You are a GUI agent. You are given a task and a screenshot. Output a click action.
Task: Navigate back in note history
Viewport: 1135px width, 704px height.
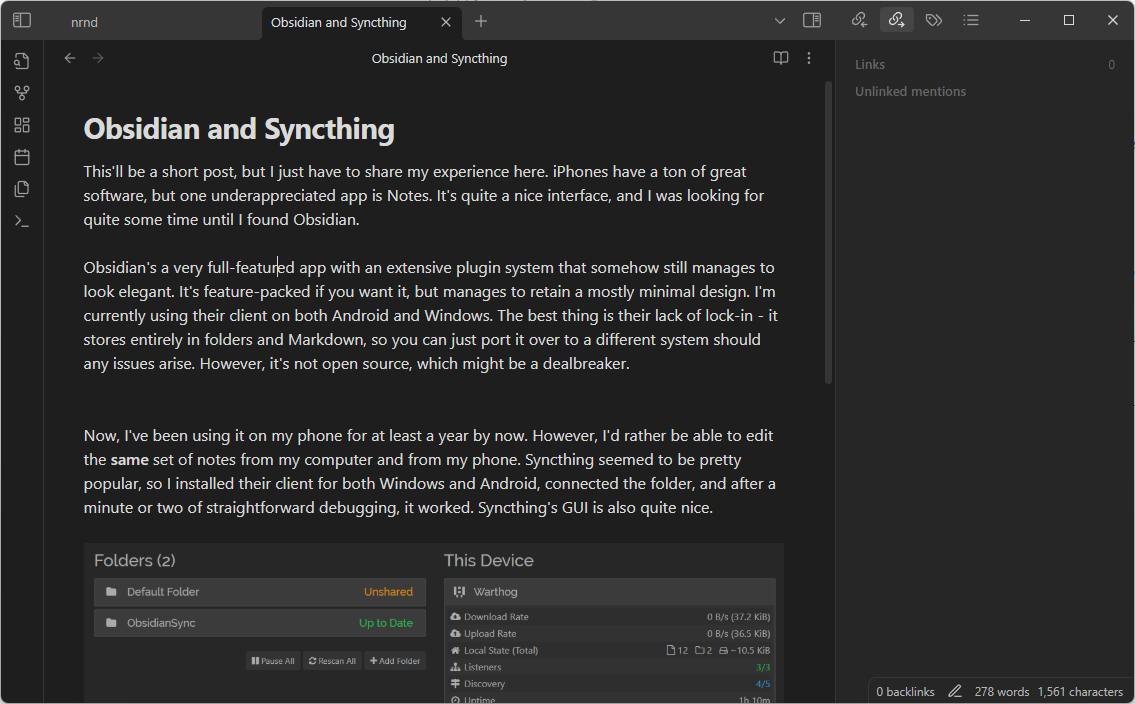pos(69,59)
